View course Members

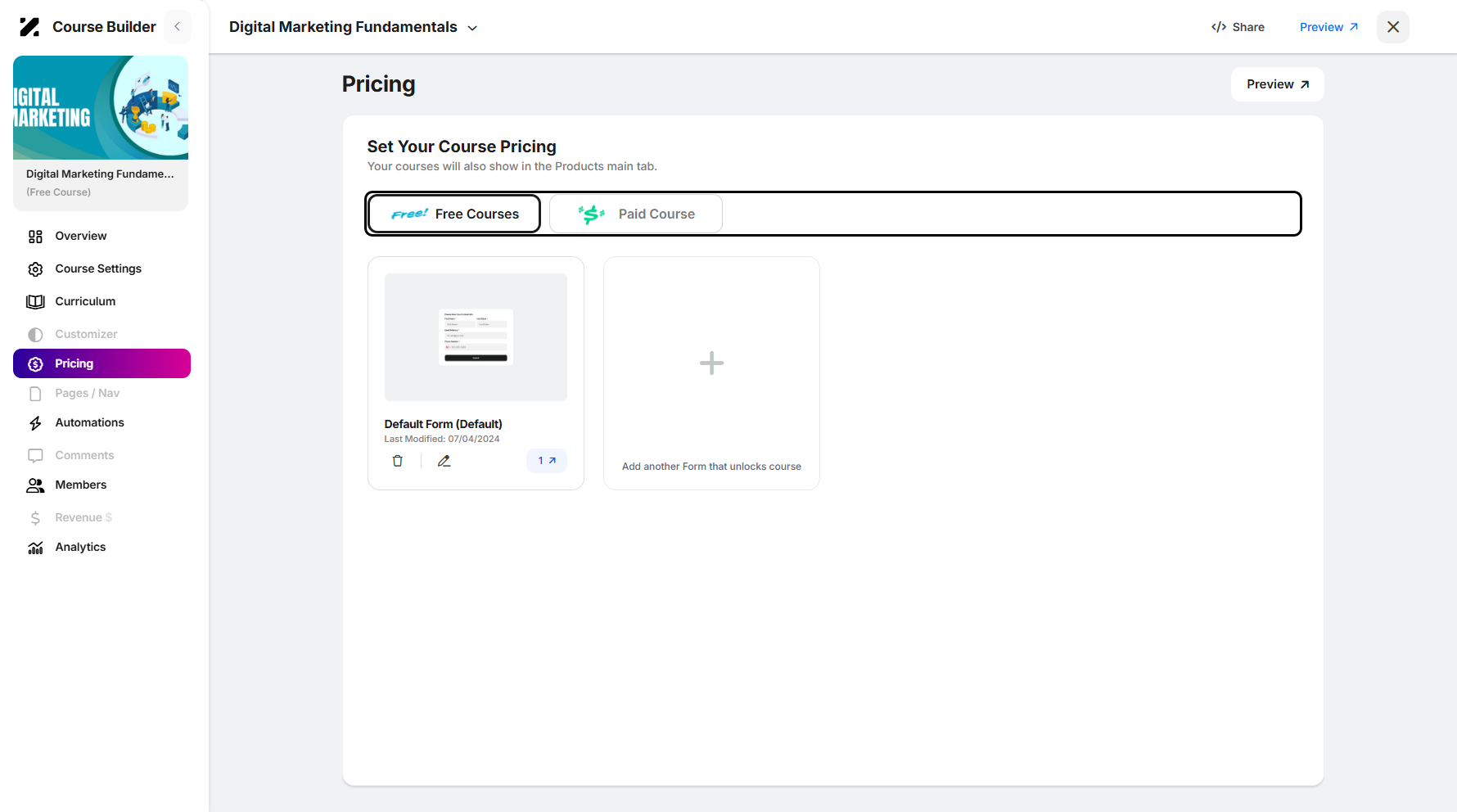[101, 485]
